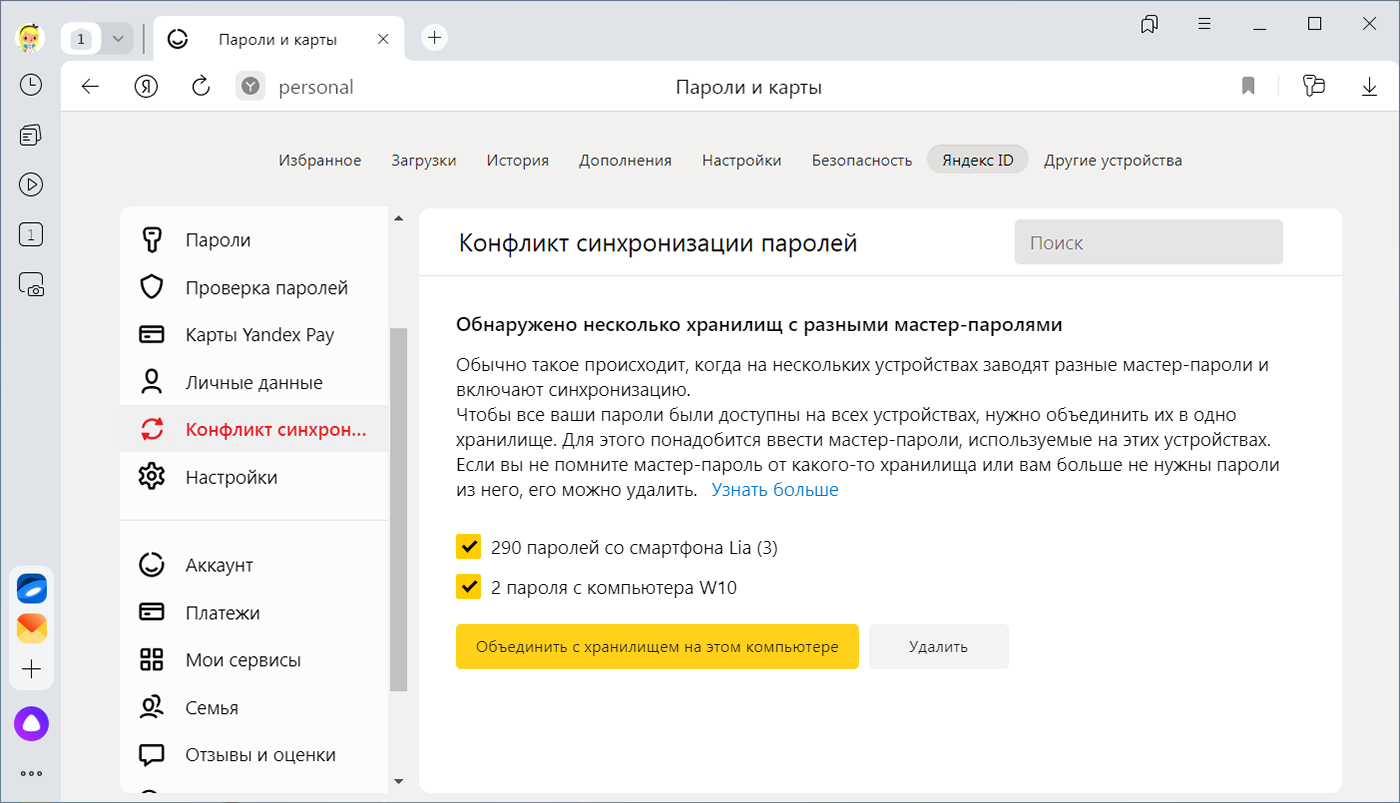Click the 'Поиск' search field

(1148, 242)
